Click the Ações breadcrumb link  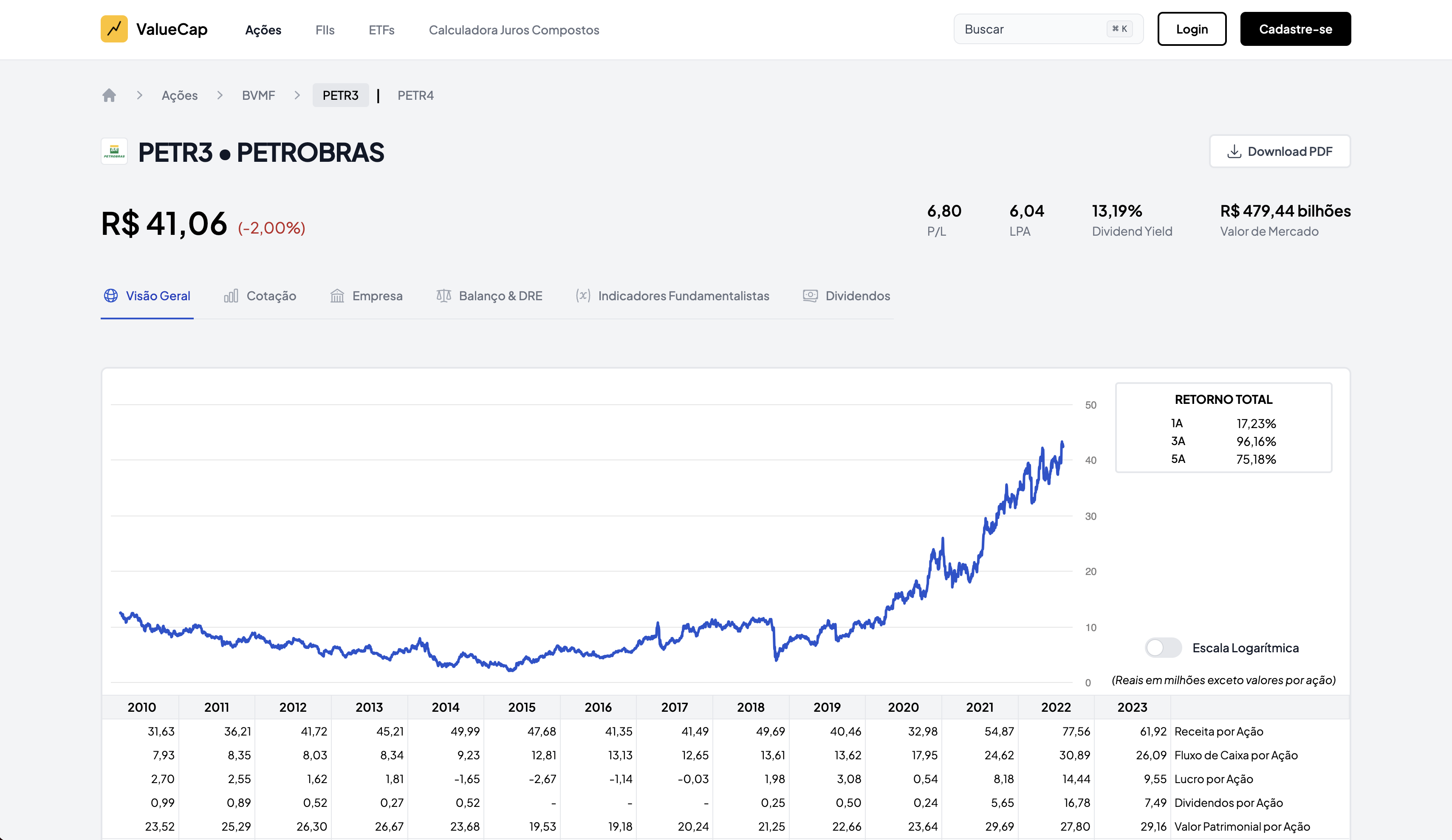[x=180, y=95]
